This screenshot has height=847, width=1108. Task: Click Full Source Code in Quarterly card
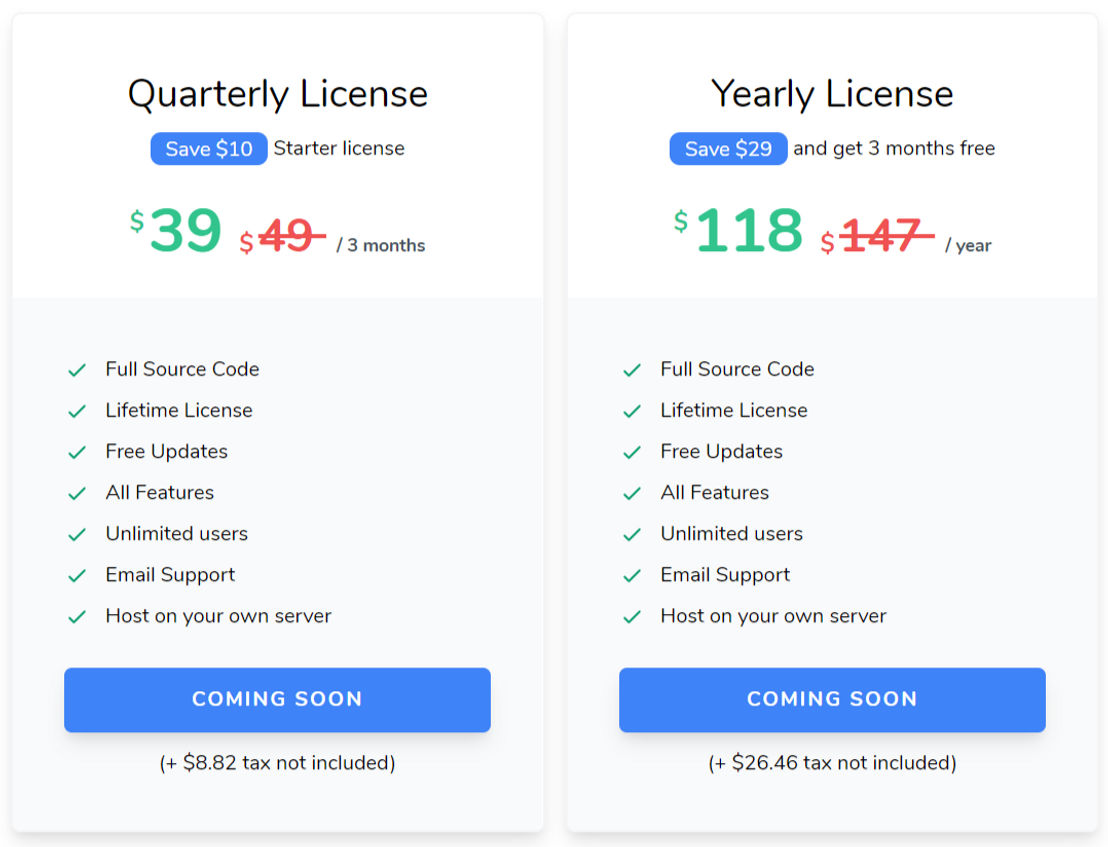[x=182, y=369]
